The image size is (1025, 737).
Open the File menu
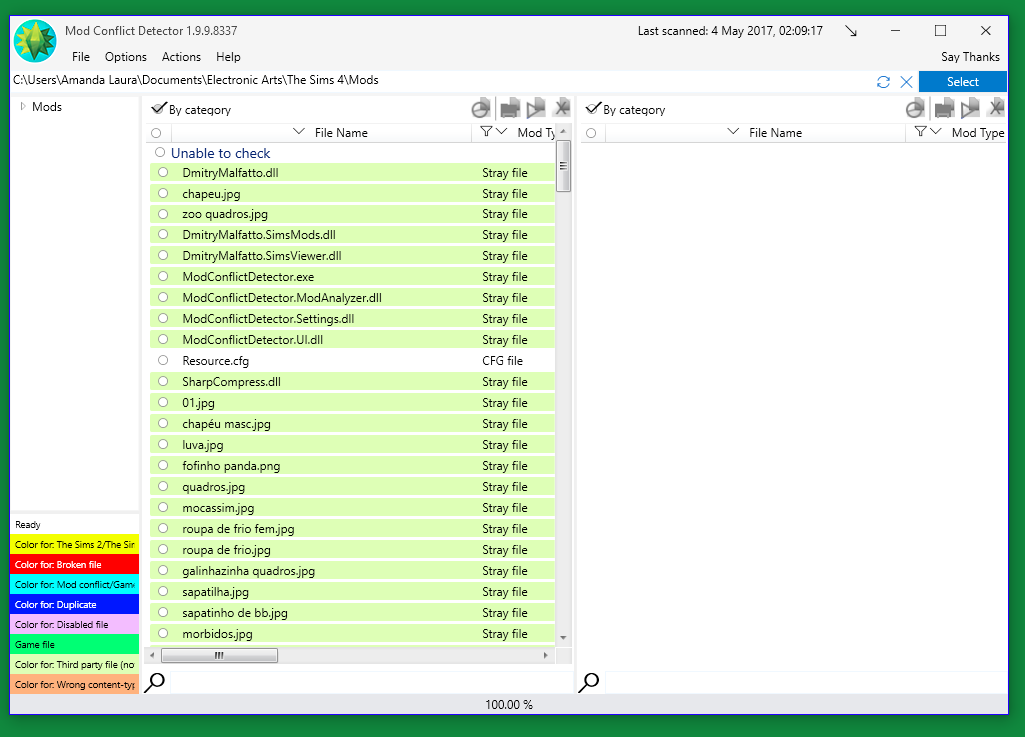(x=81, y=57)
